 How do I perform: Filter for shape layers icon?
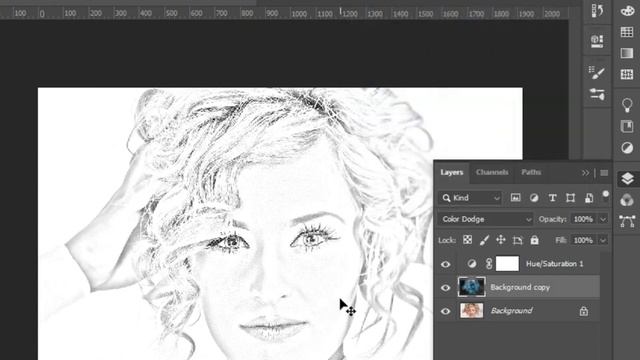[x=570, y=198]
